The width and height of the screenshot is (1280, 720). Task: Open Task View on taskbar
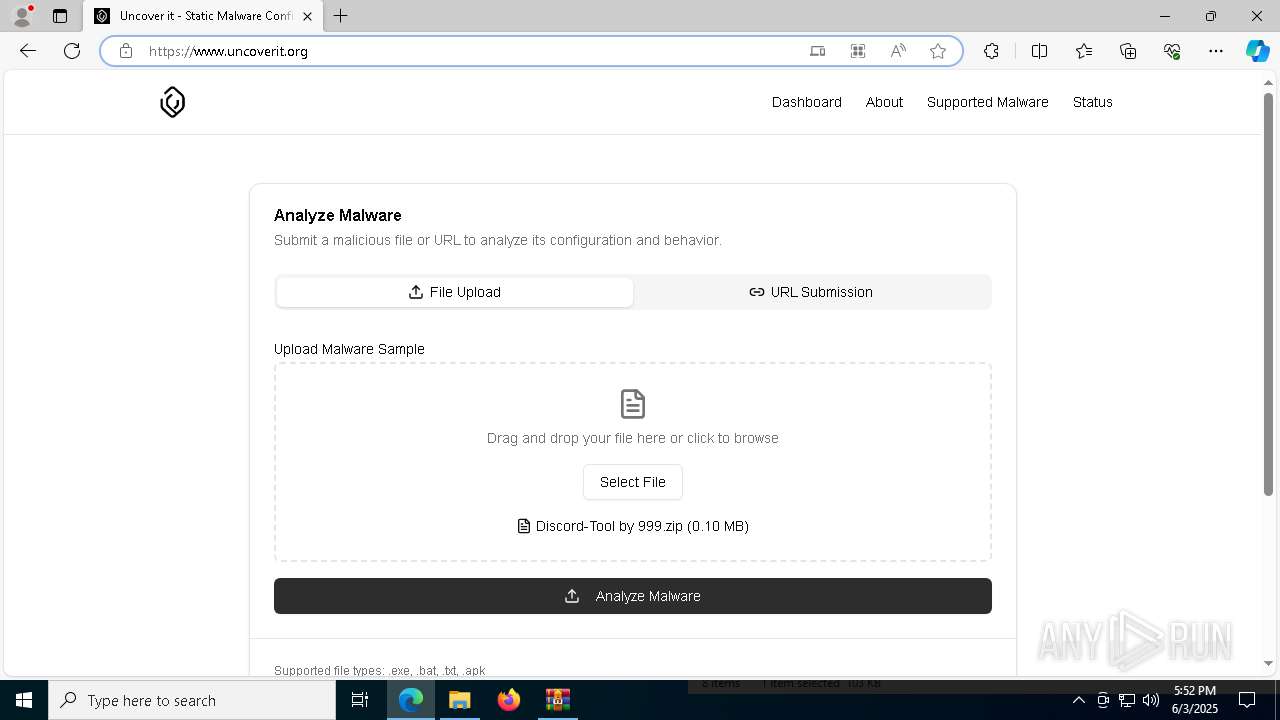click(x=360, y=700)
